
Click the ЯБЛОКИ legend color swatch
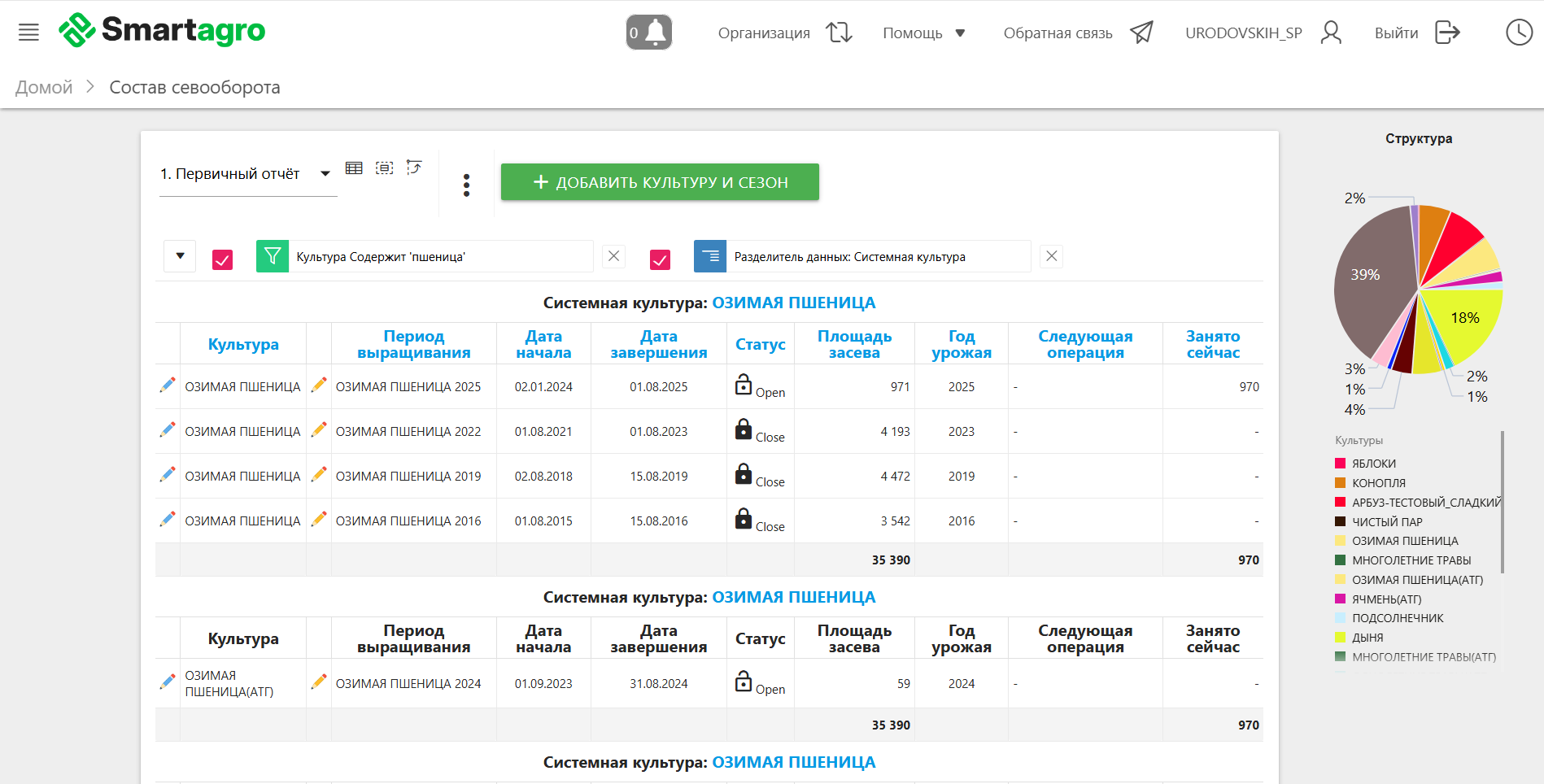point(1340,464)
